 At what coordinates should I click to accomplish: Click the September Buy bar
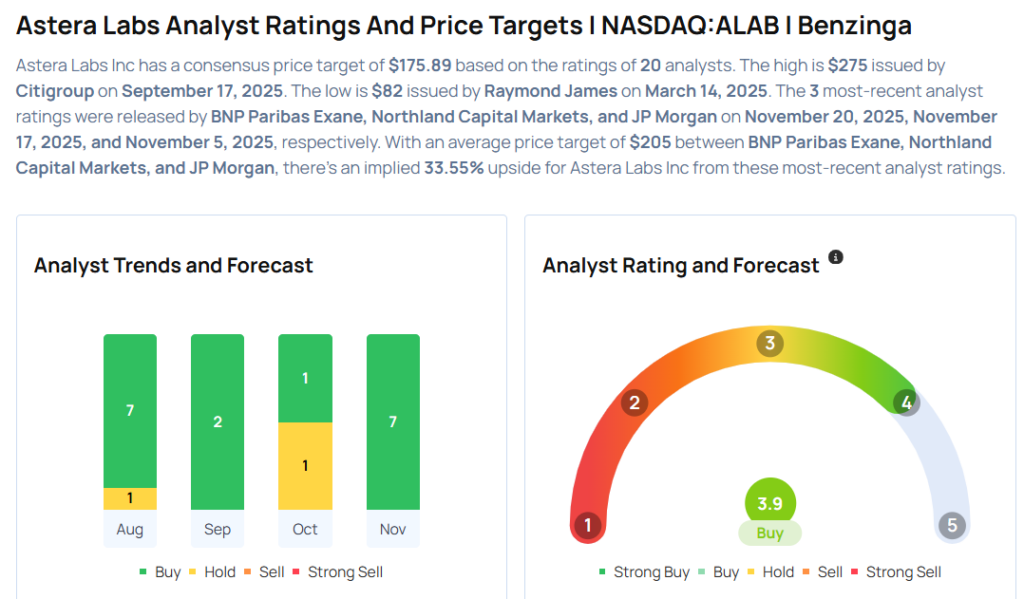217,421
